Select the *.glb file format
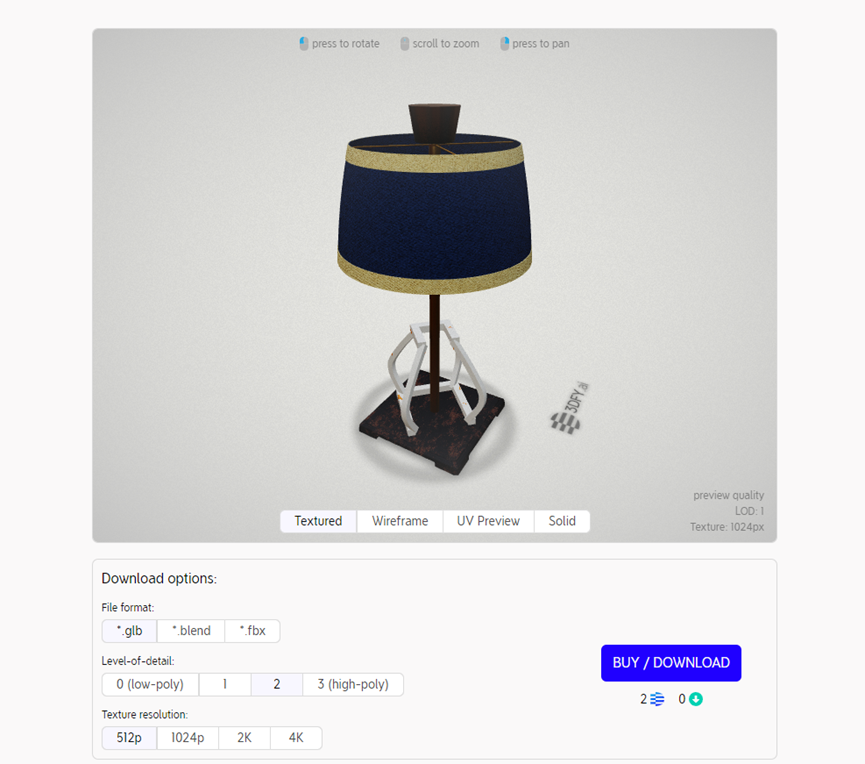The width and height of the screenshot is (865, 764). point(130,631)
